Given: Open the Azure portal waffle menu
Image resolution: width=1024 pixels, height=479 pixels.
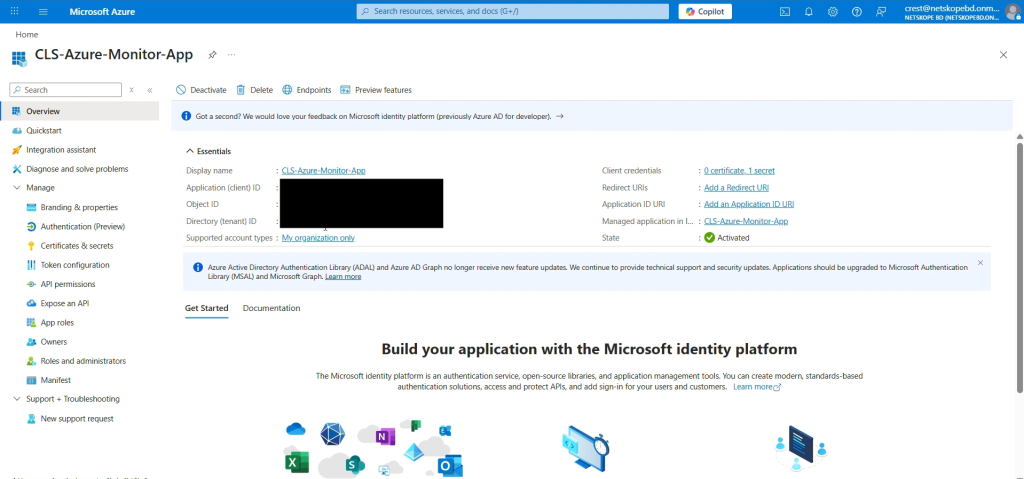Looking at the screenshot, I should click(14, 11).
